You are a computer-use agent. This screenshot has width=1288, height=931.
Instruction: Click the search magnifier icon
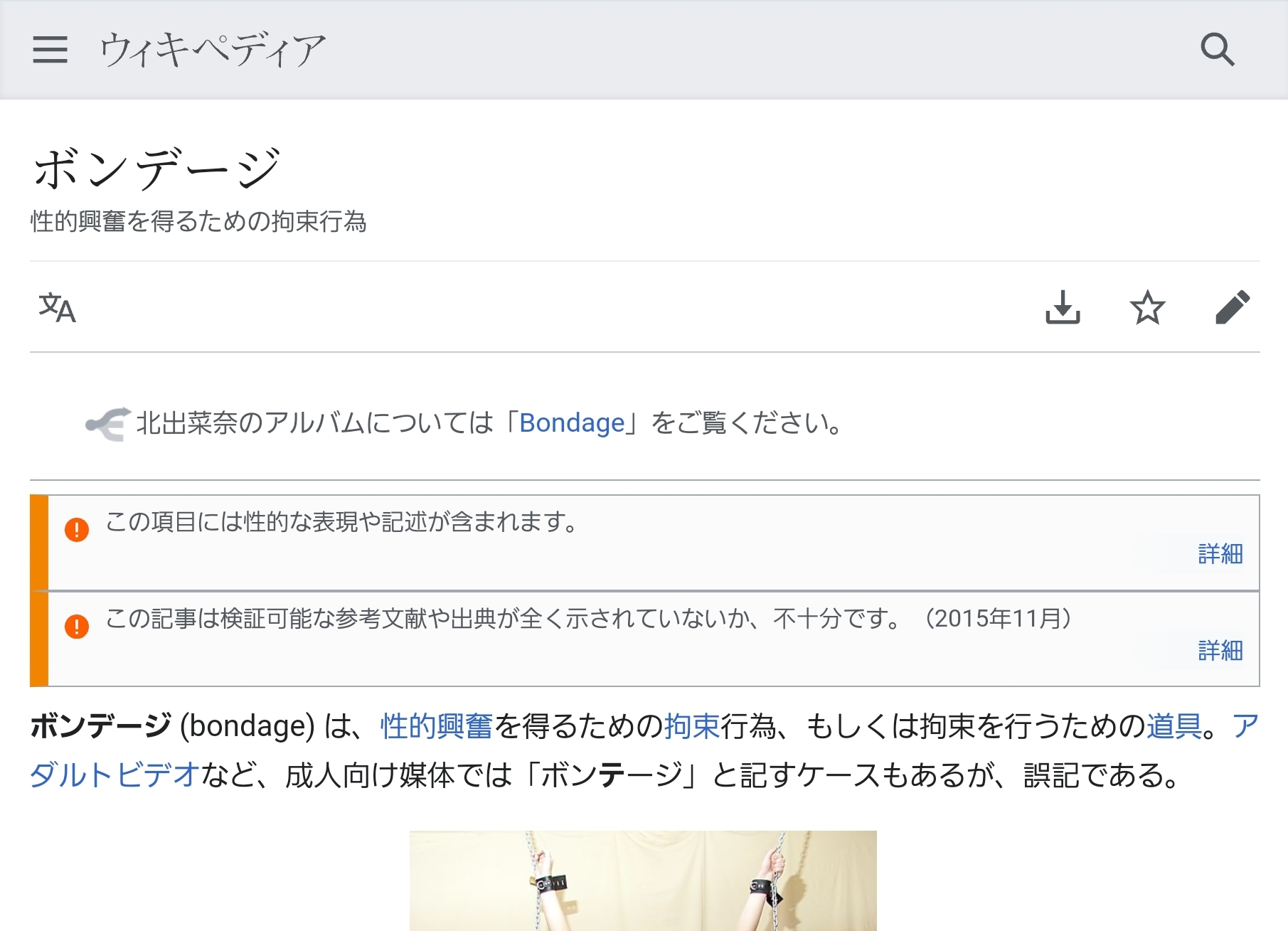click(x=1217, y=50)
